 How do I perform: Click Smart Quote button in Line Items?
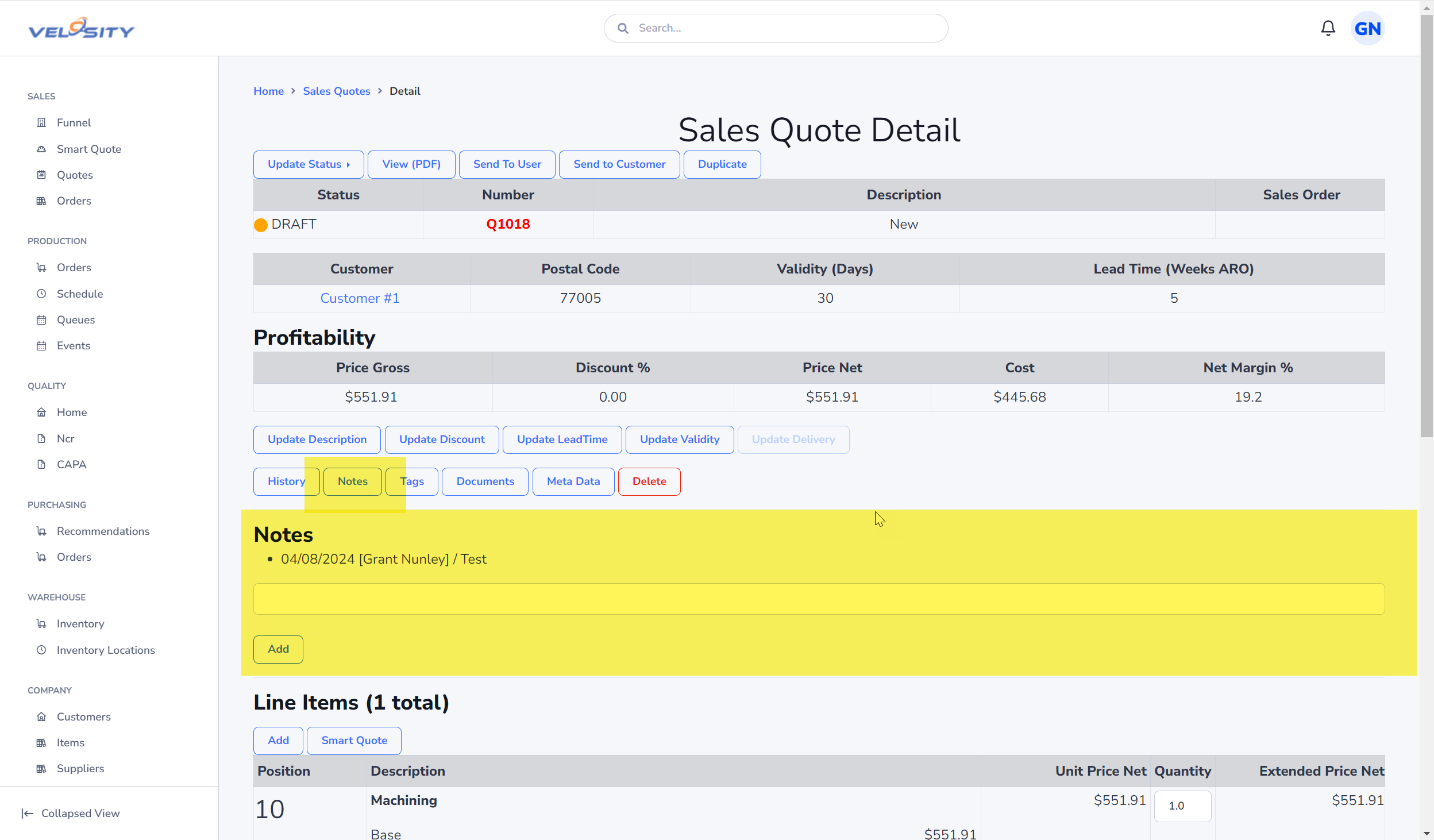pos(354,741)
